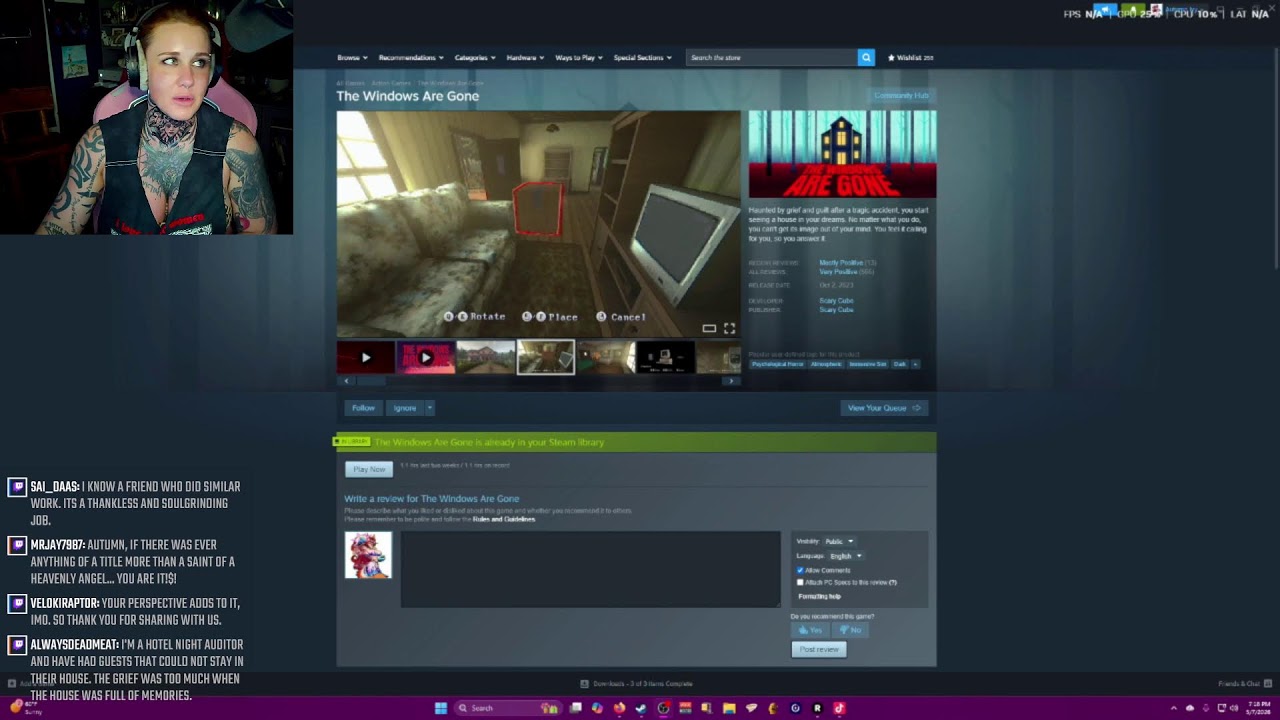Click View Your Queue button

click(884, 408)
